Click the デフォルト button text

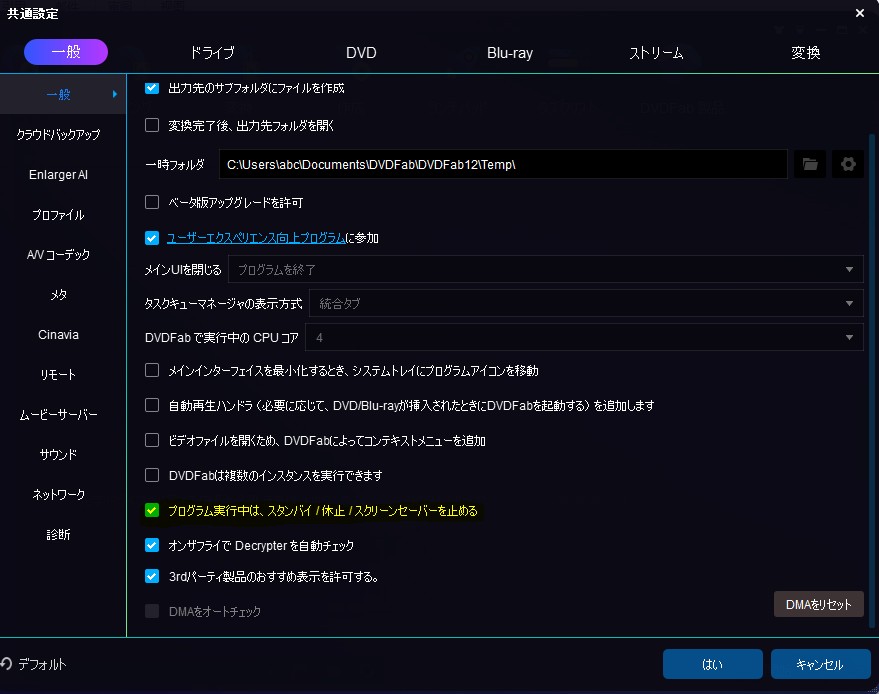[43, 664]
